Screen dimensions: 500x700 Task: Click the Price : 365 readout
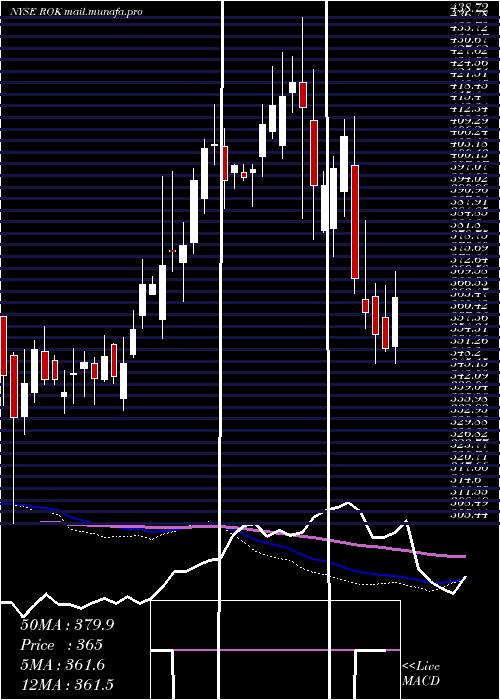[62, 645]
